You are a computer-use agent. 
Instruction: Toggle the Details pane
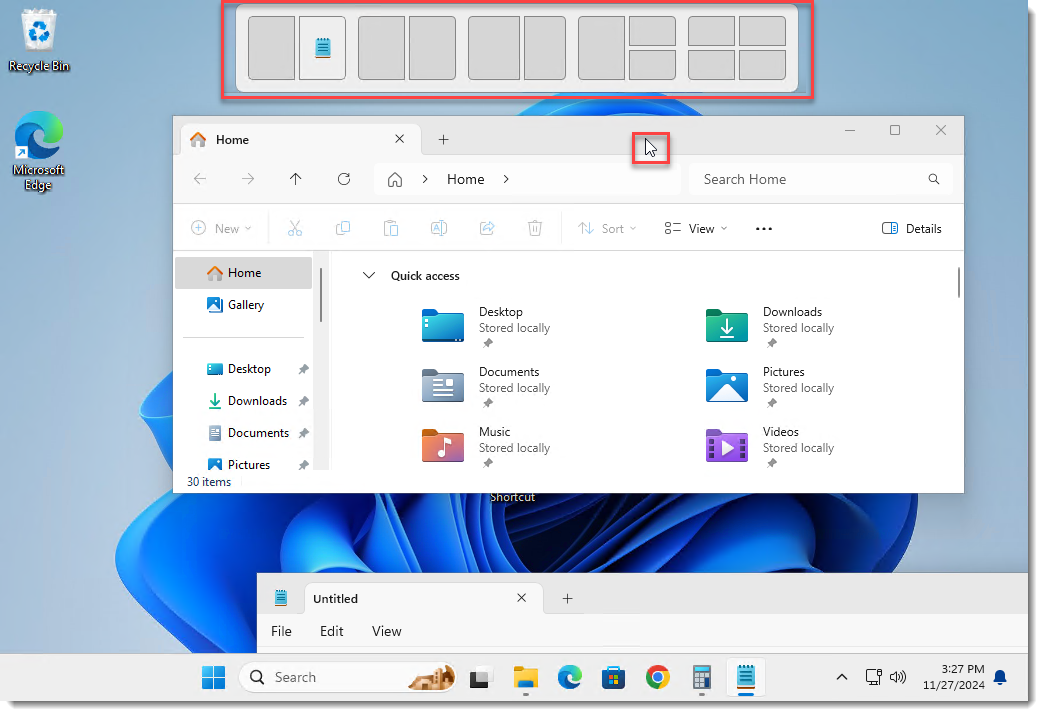pyautogui.click(x=911, y=228)
